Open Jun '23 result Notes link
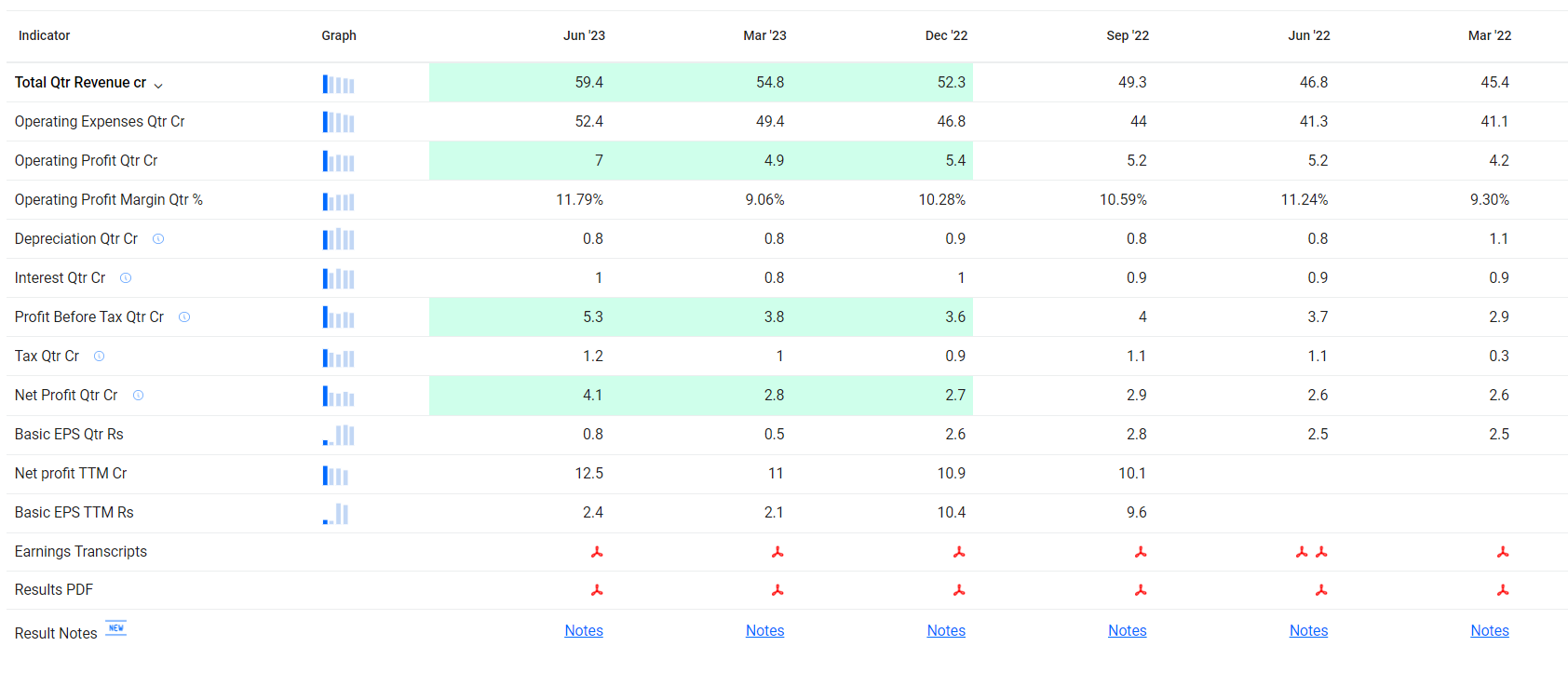 tap(584, 631)
